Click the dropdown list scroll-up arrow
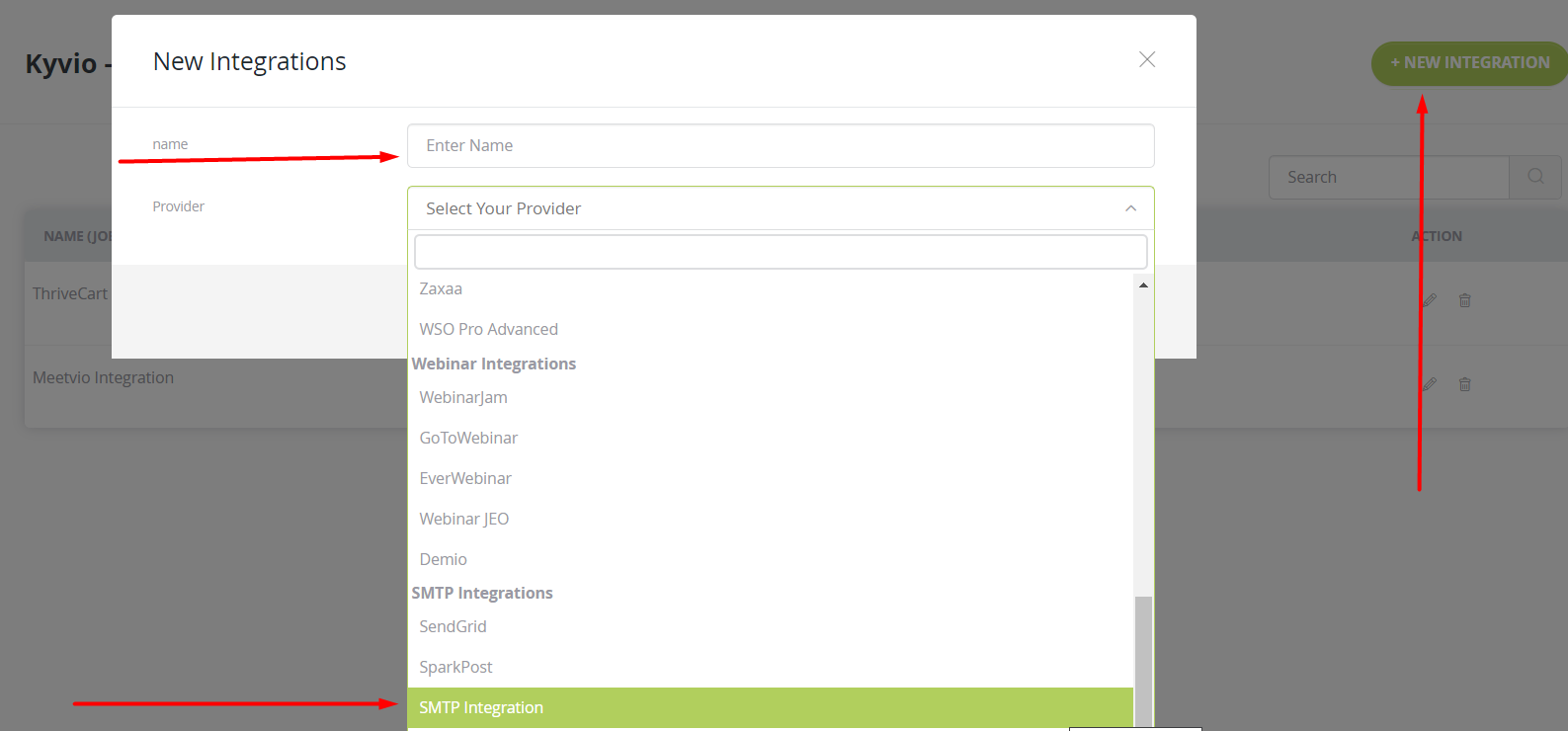The height and width of the screenshot is (731, 1568). click(1143, 284)
